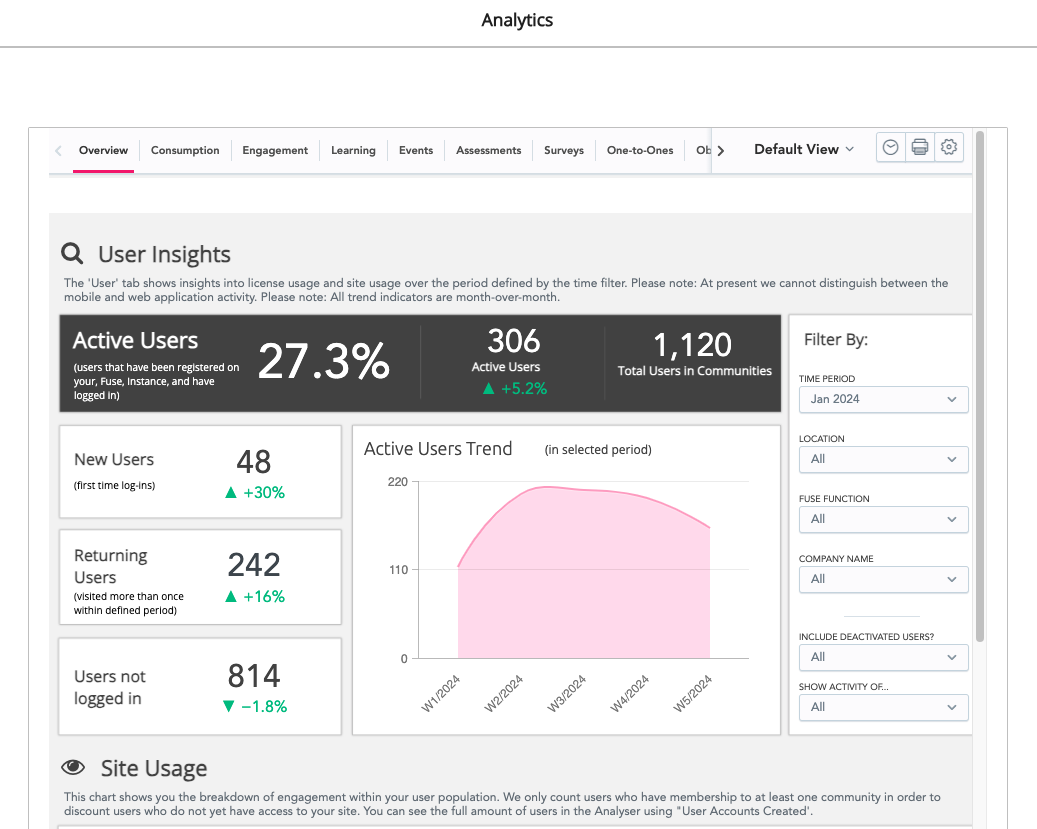Switch to the Consumption tab

(x=185, y=151)
